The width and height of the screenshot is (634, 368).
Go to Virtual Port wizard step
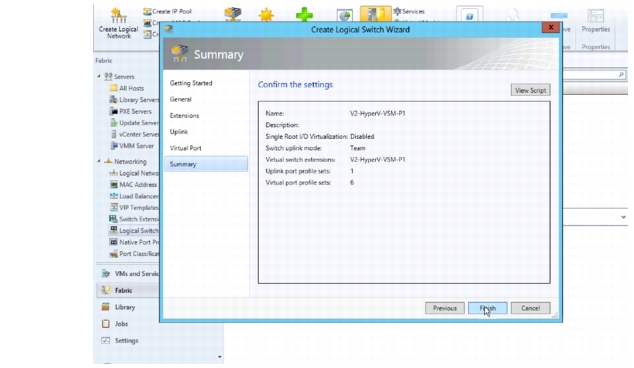pos(185,148)
